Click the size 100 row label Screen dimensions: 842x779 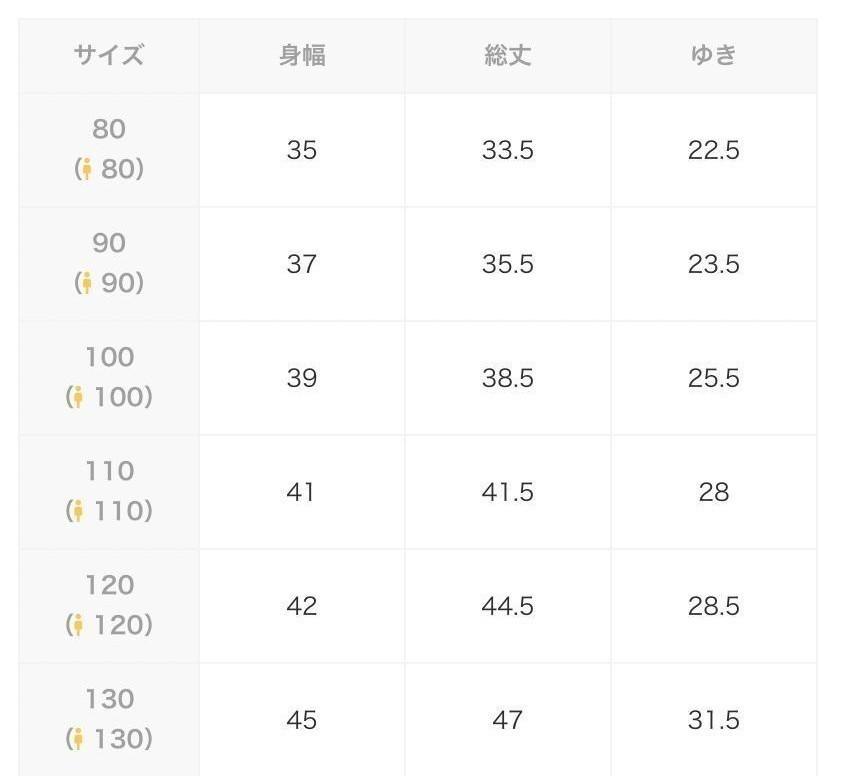click(109, 378)
